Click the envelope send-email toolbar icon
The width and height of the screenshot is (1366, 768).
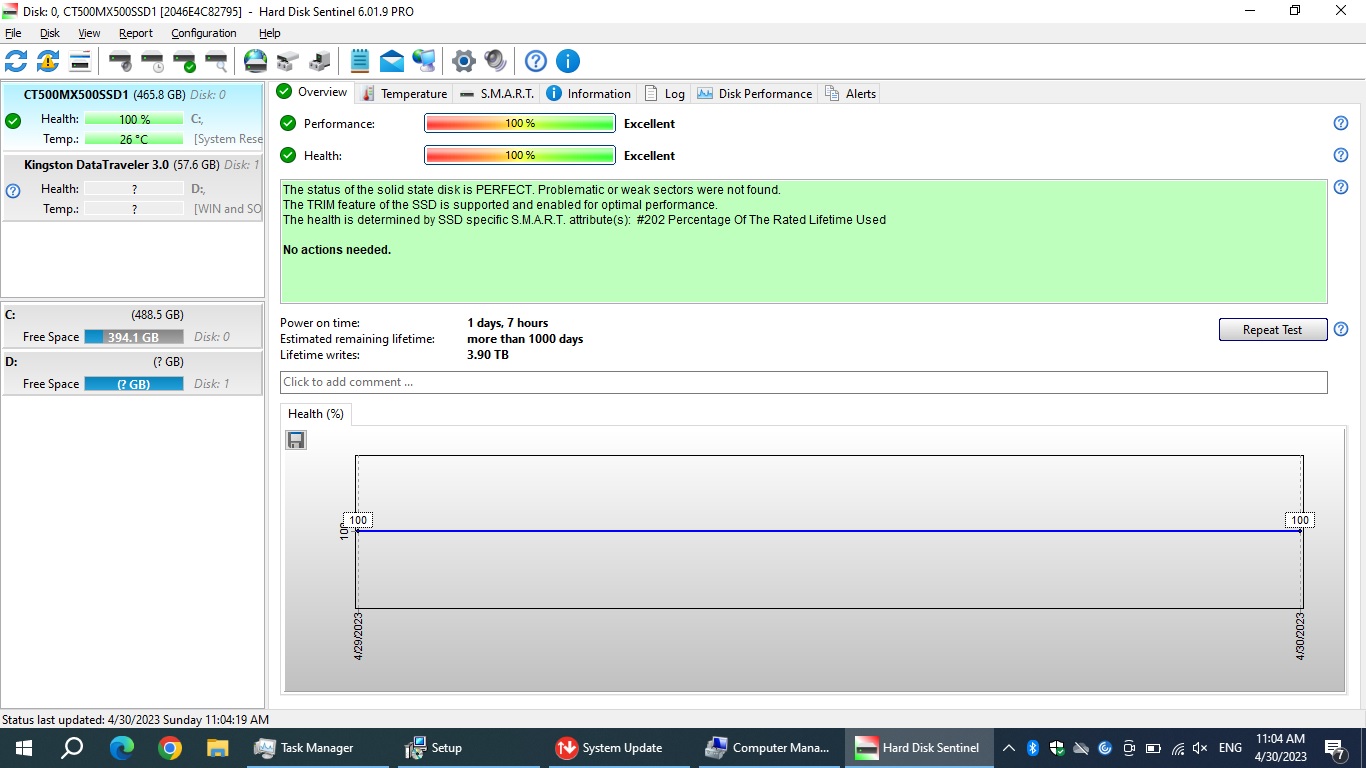(392, 61)
